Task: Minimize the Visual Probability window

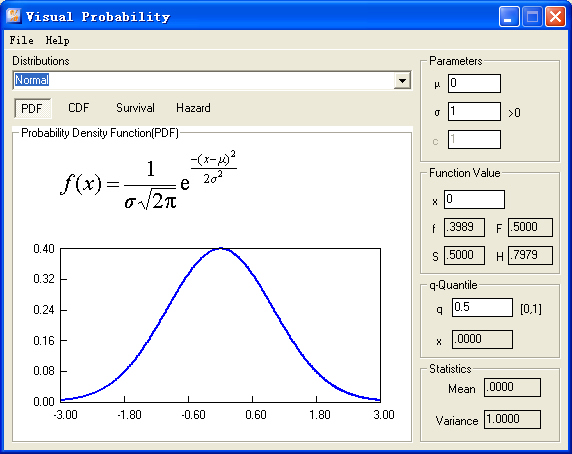Action: [x=509, y=16]
